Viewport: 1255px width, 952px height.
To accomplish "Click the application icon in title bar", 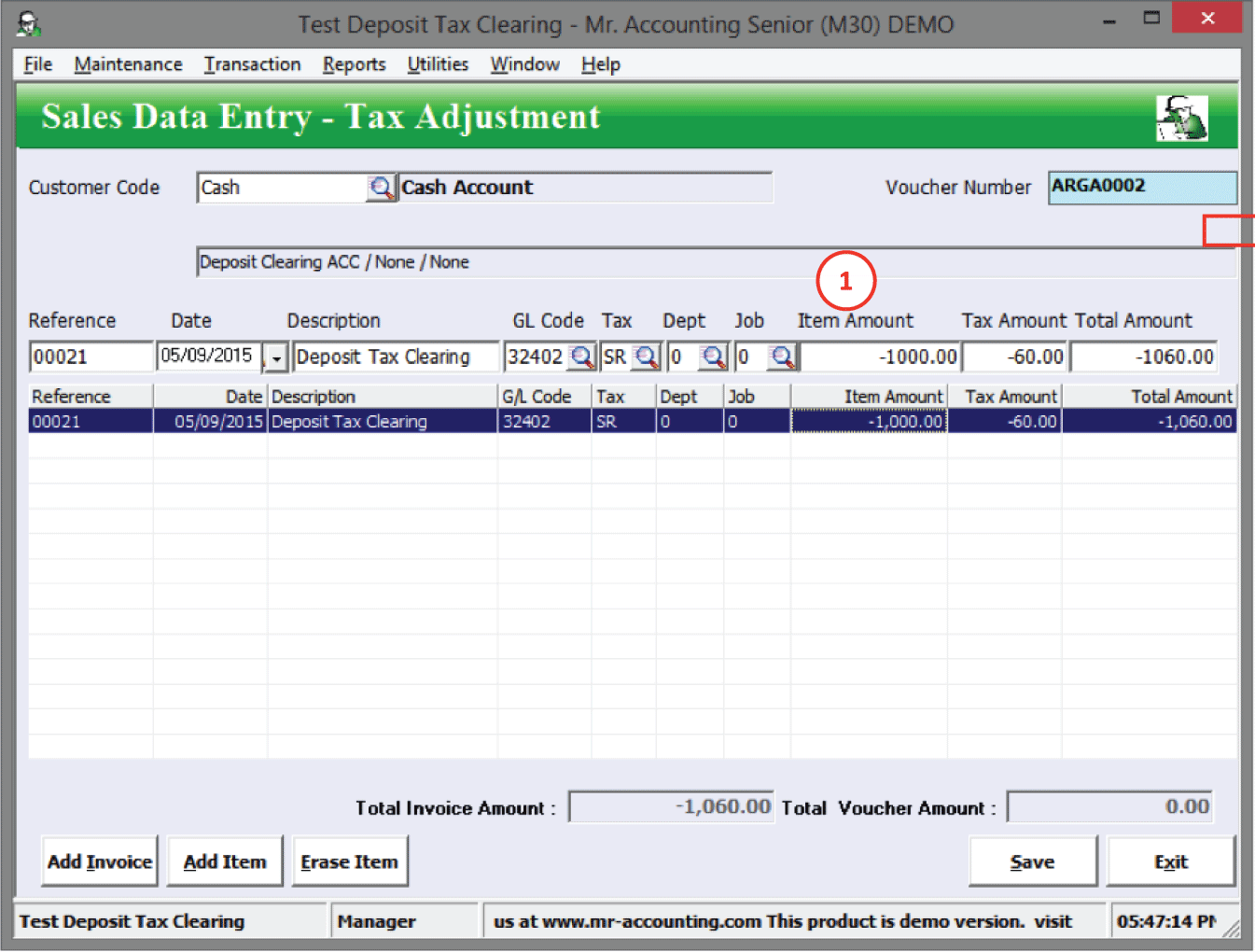I will tap(29, 24).
